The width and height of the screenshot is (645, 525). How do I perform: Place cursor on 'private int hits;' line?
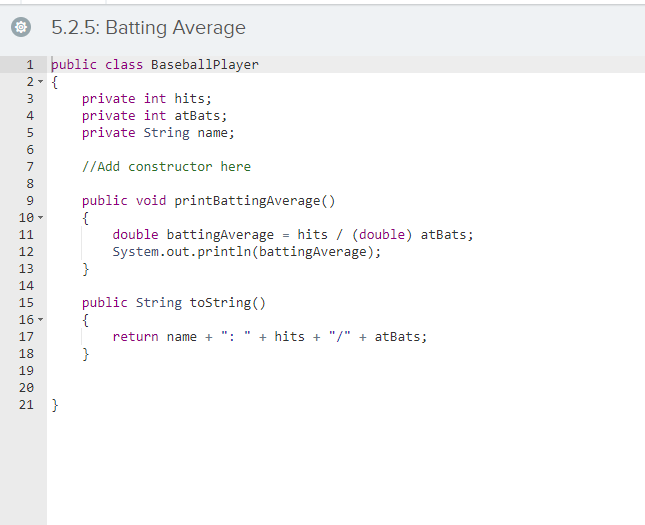(x=146, y=99)
